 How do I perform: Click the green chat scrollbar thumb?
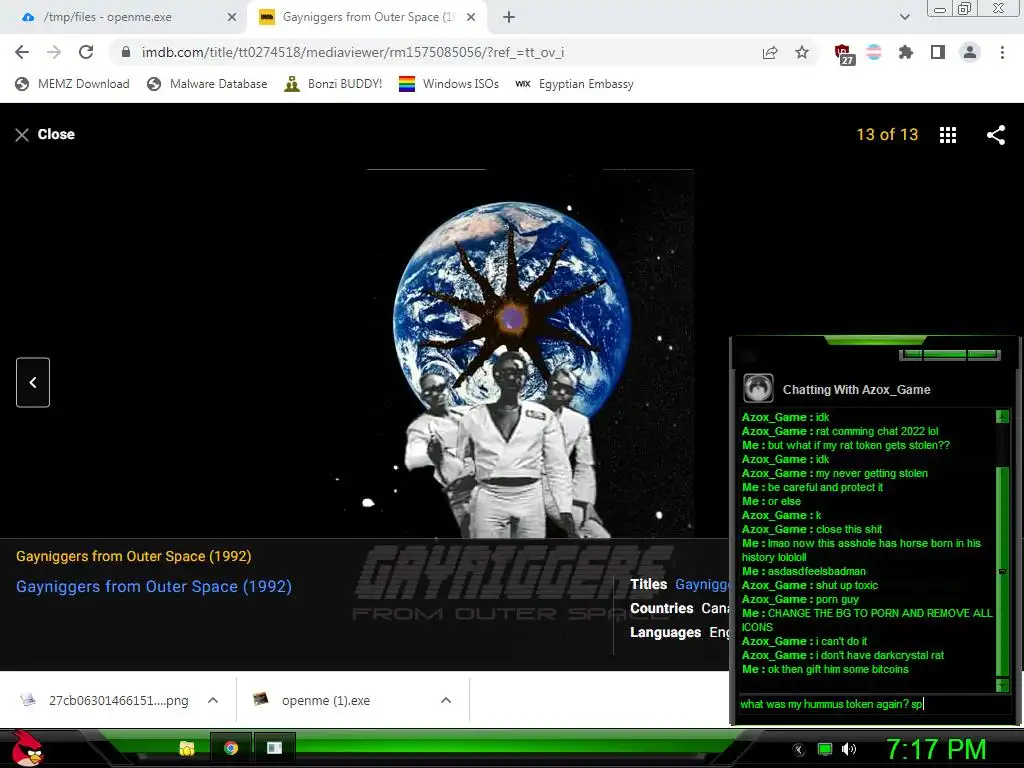click(1002, 571)
